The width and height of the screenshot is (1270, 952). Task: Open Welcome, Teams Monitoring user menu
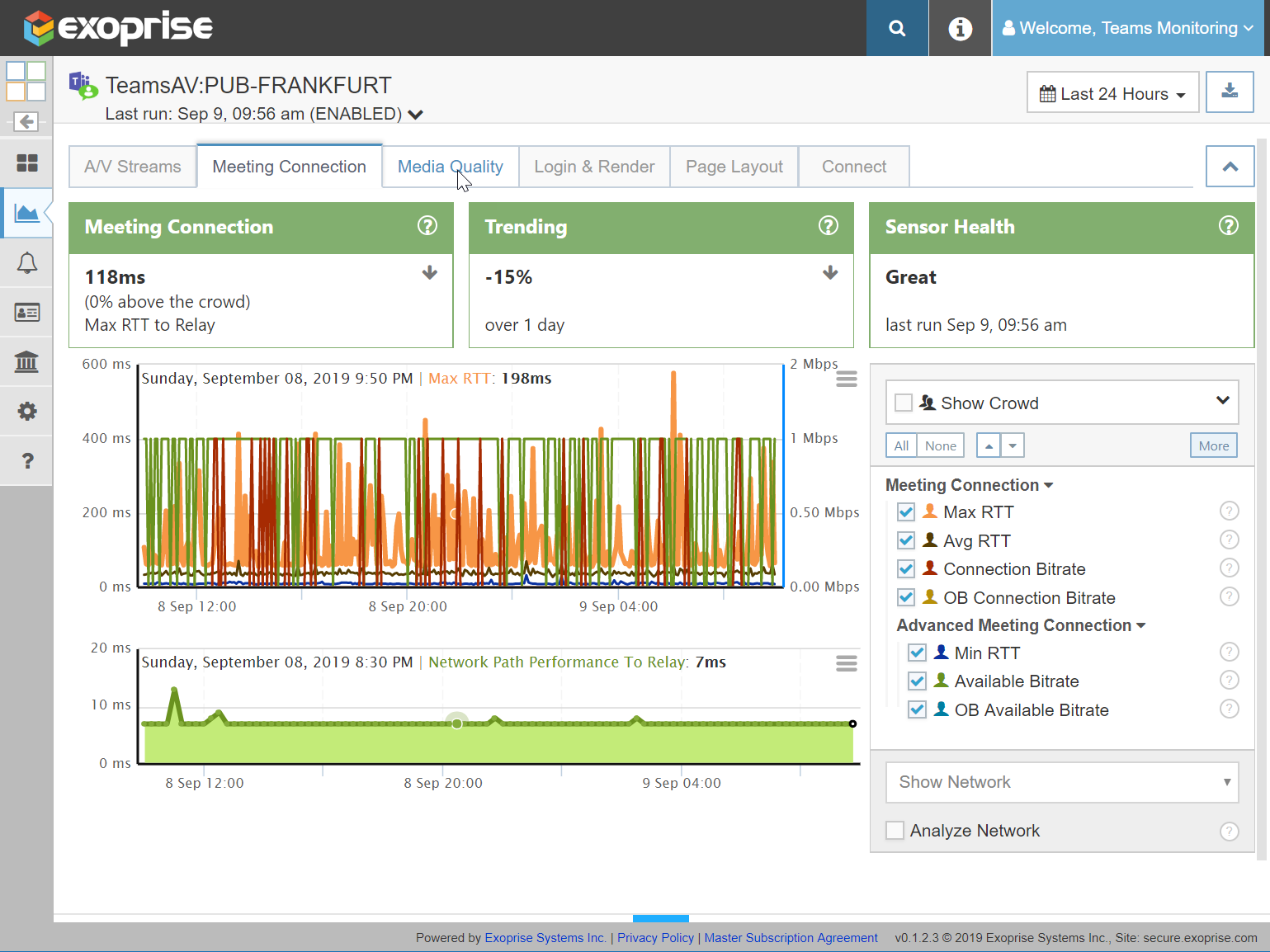pos(1127,28)
